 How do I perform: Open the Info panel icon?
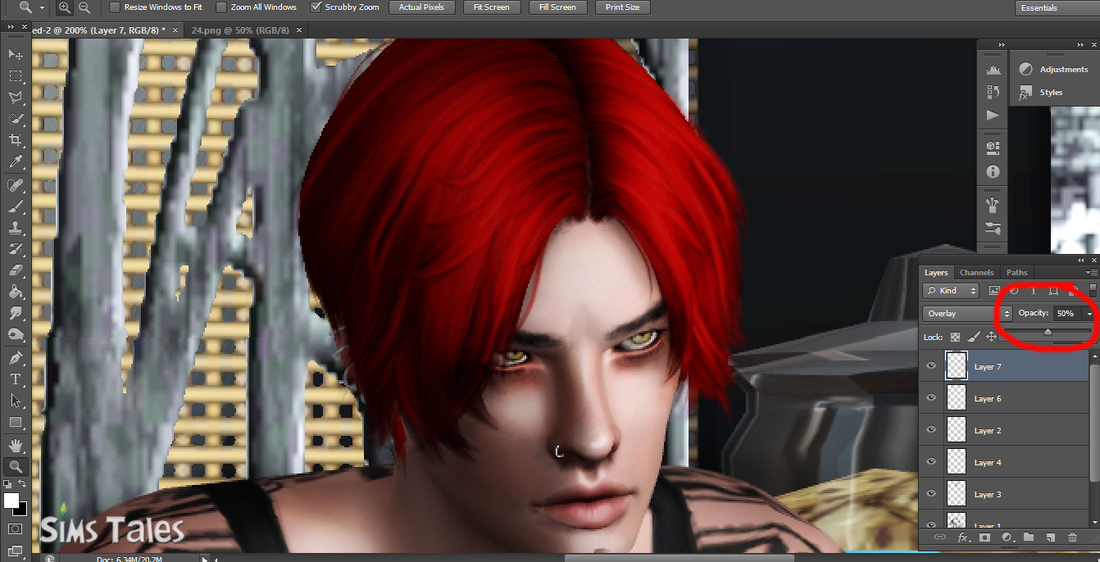pyautogui.click(x=993, y=171)
